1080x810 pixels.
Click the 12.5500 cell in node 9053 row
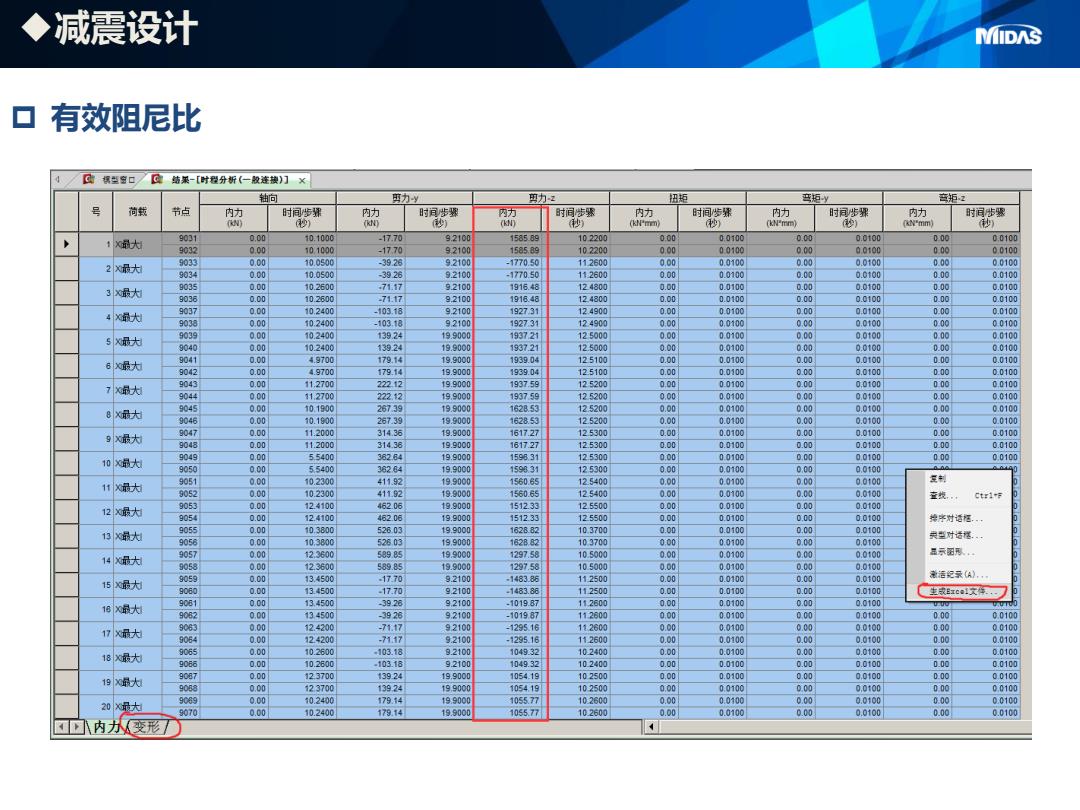click(576, 506)
